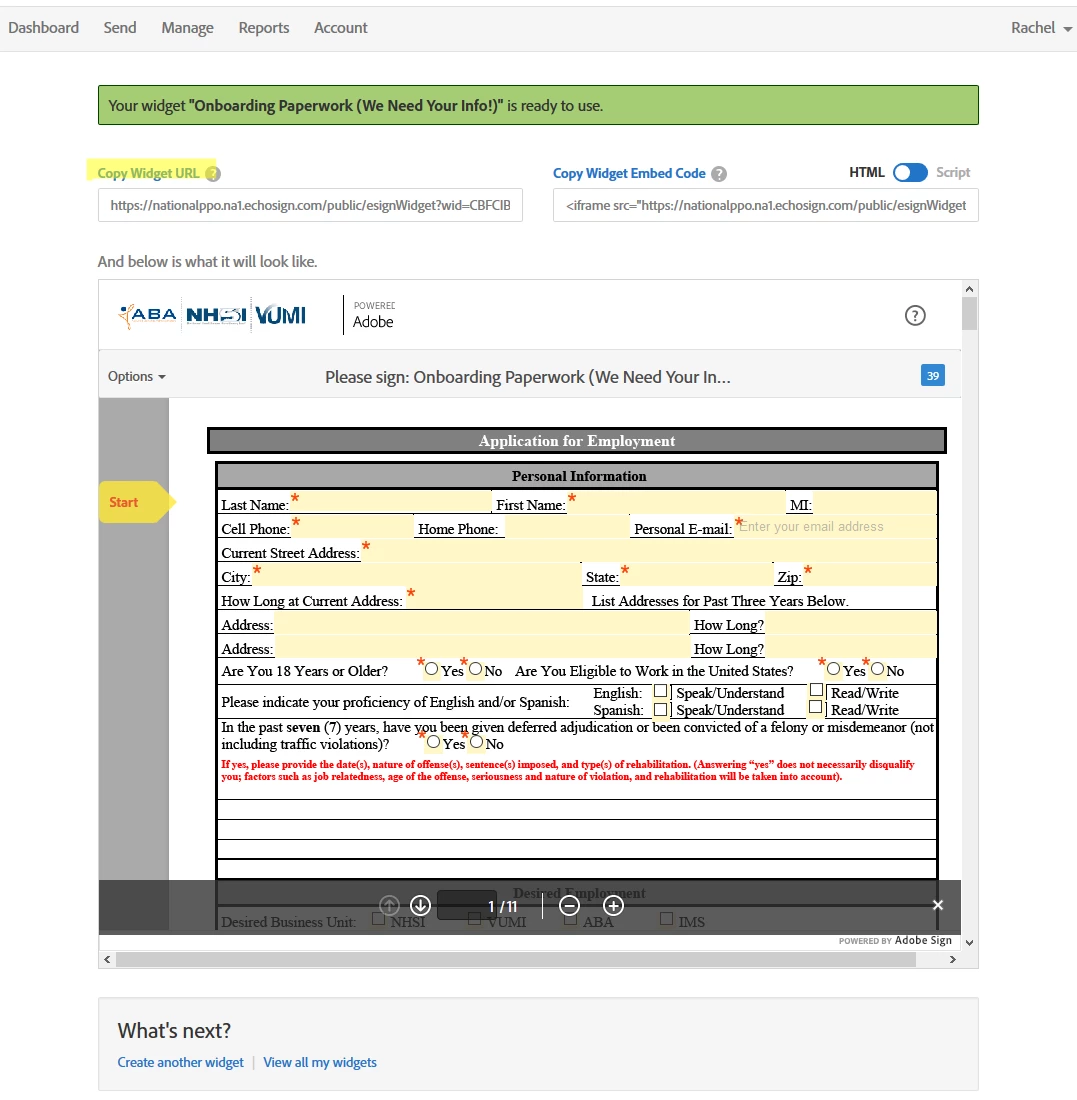
Task: Check English Read/Write box
Action: [x=816, y=690]
